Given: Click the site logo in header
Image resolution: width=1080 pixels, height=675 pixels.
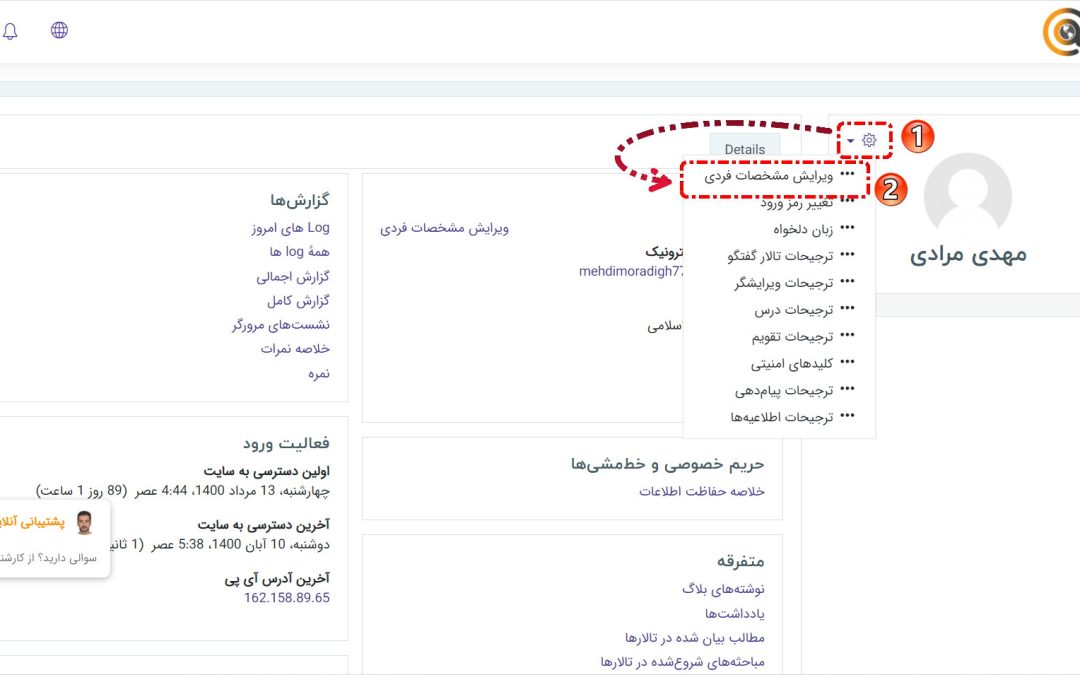Looking at the screenshot, I should [1061, 34].
